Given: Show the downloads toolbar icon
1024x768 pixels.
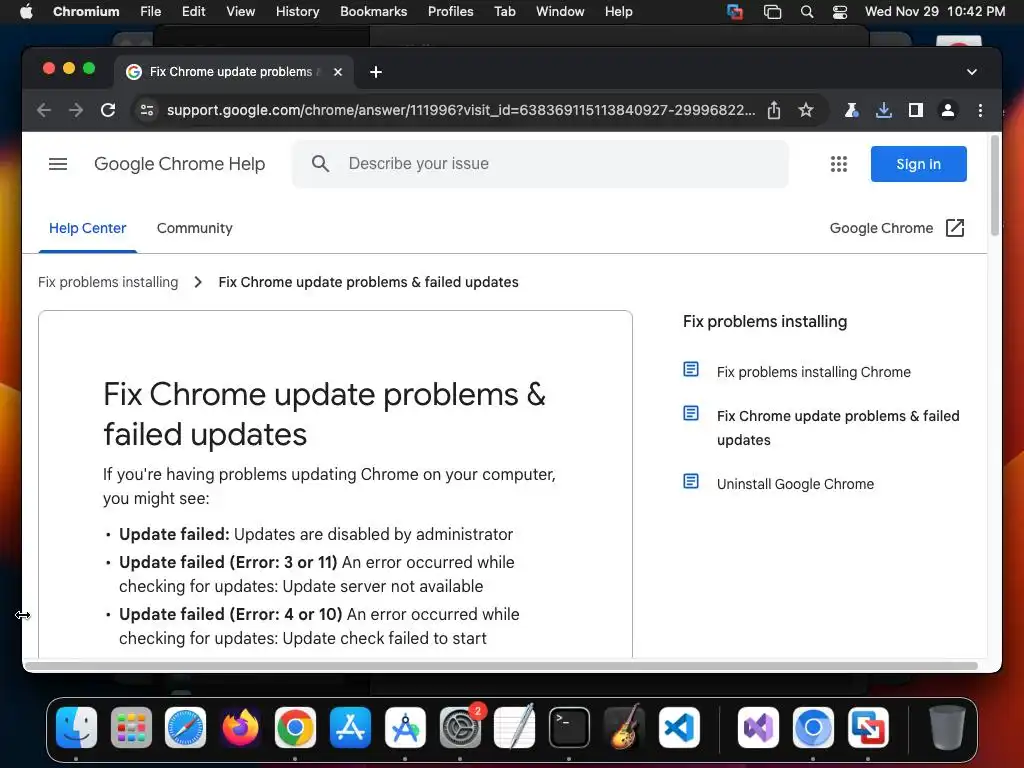Looking at the screenshot, I should click(x=884, y=110).
